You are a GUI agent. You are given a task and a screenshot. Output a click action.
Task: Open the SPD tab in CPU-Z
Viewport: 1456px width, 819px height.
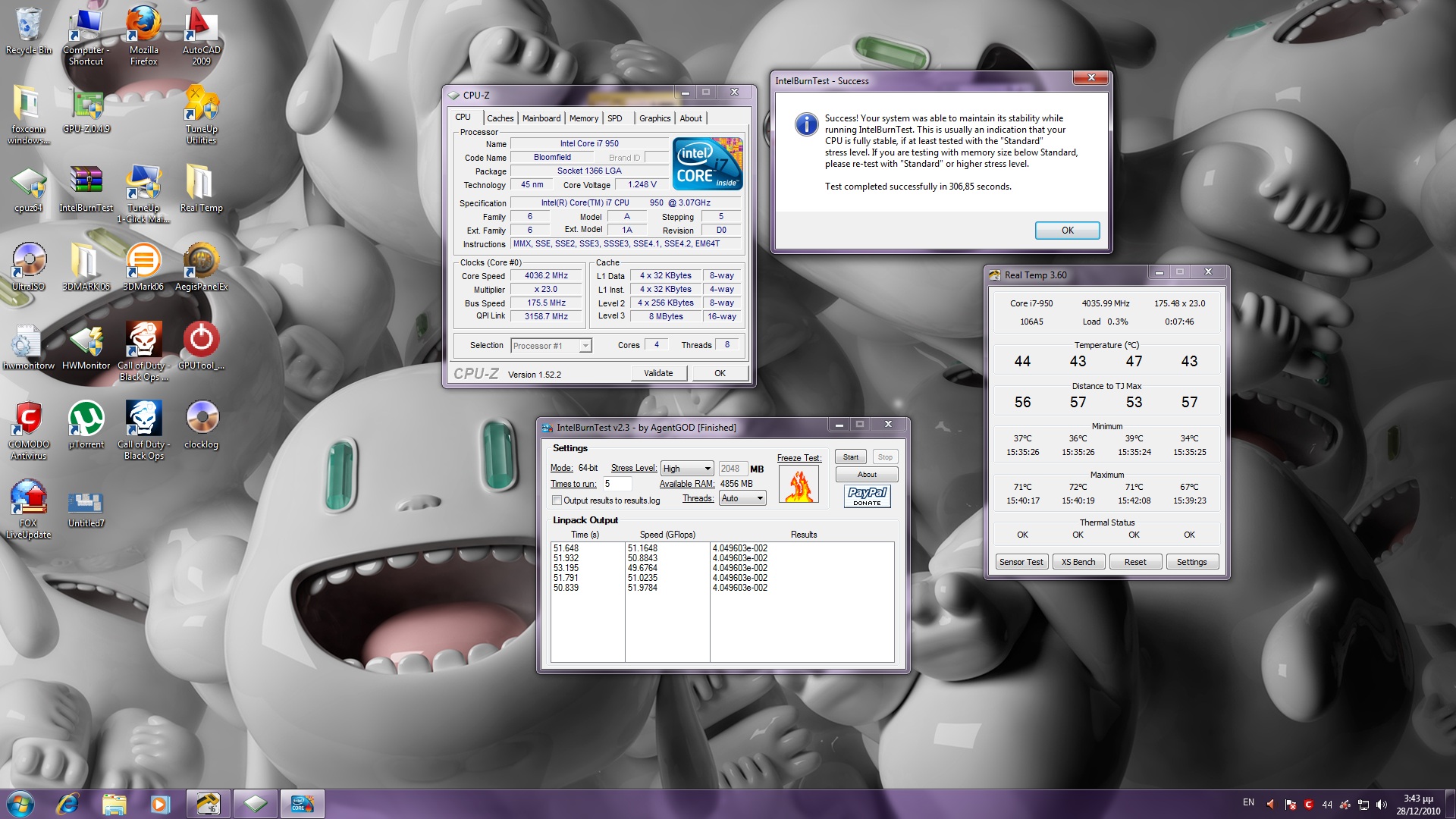[615, 118]
